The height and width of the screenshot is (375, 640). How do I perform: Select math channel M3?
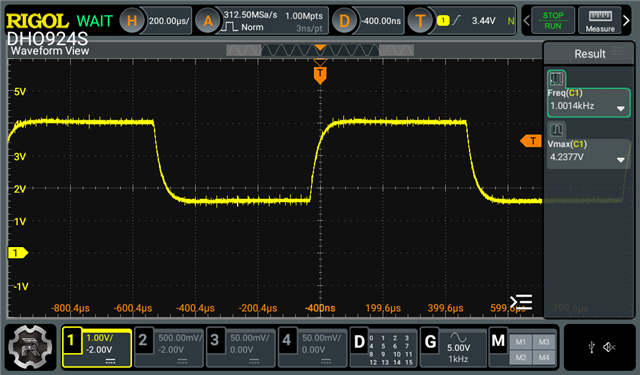(x=544, y=342)
